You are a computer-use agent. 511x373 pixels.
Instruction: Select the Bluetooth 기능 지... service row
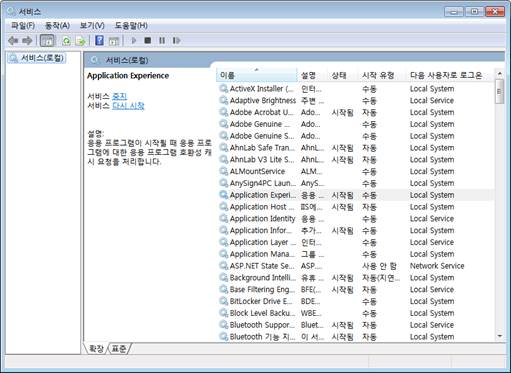355,337
